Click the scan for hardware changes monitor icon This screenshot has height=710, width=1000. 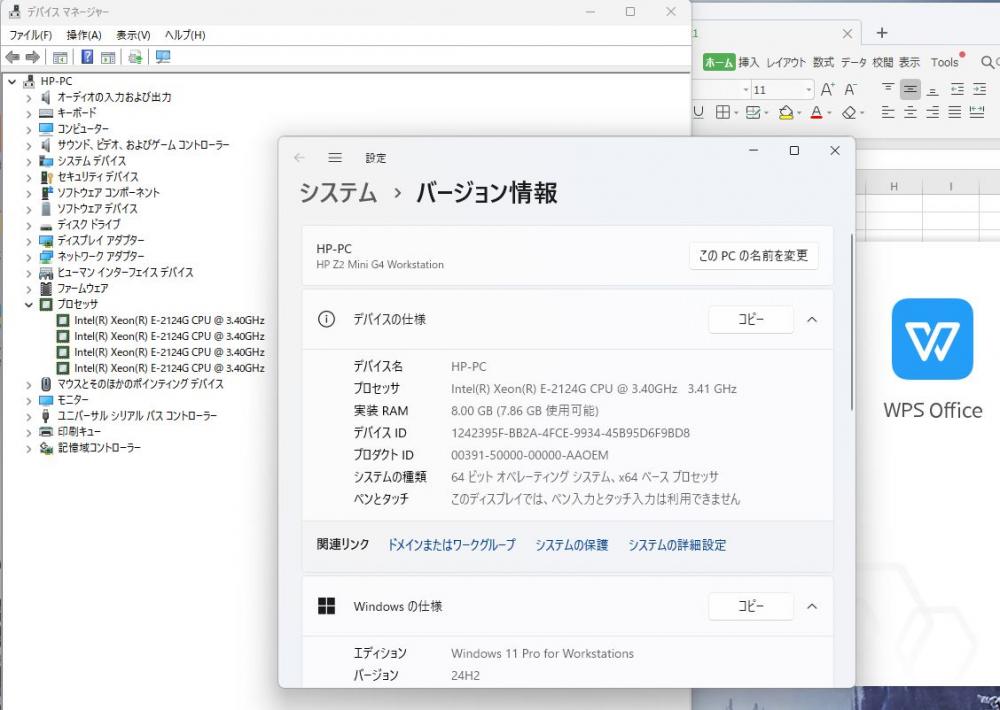click(163, 57)
